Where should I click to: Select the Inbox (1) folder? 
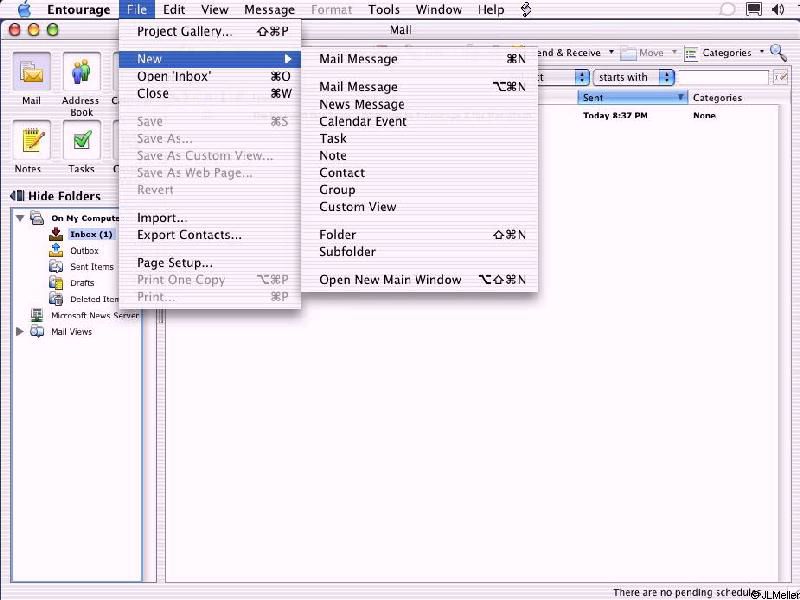[x=91, y=234]
